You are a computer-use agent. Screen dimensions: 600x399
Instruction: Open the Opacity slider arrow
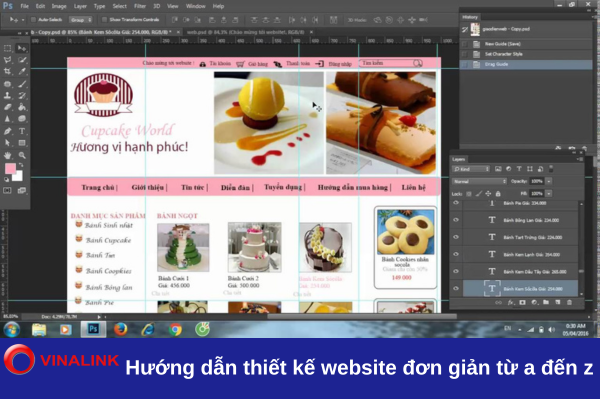[549, 181]
